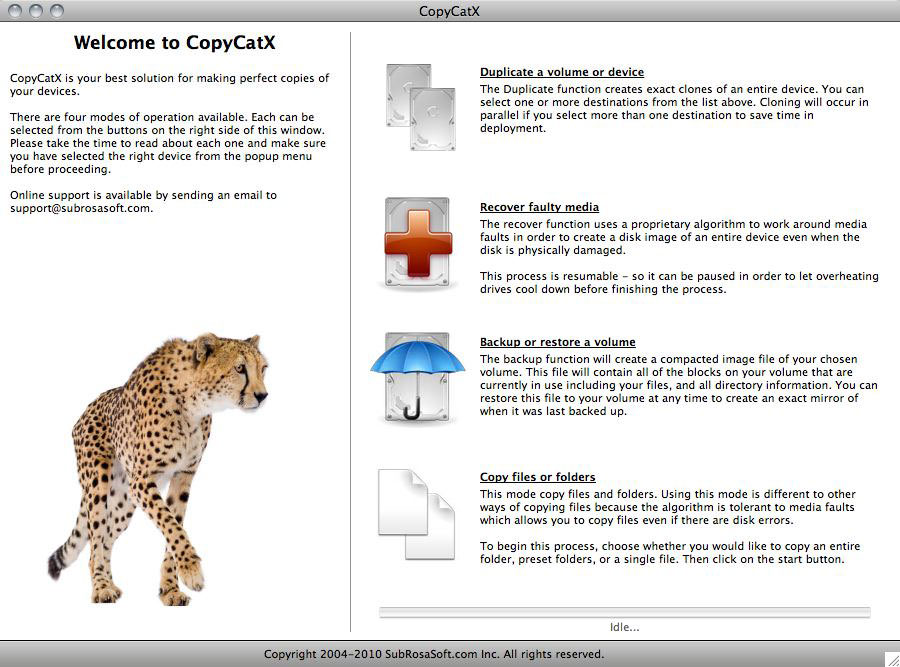This screenshot has width=900, height=667.
Task: Click the 'Idle...' status text
Action: pos(624,627)
